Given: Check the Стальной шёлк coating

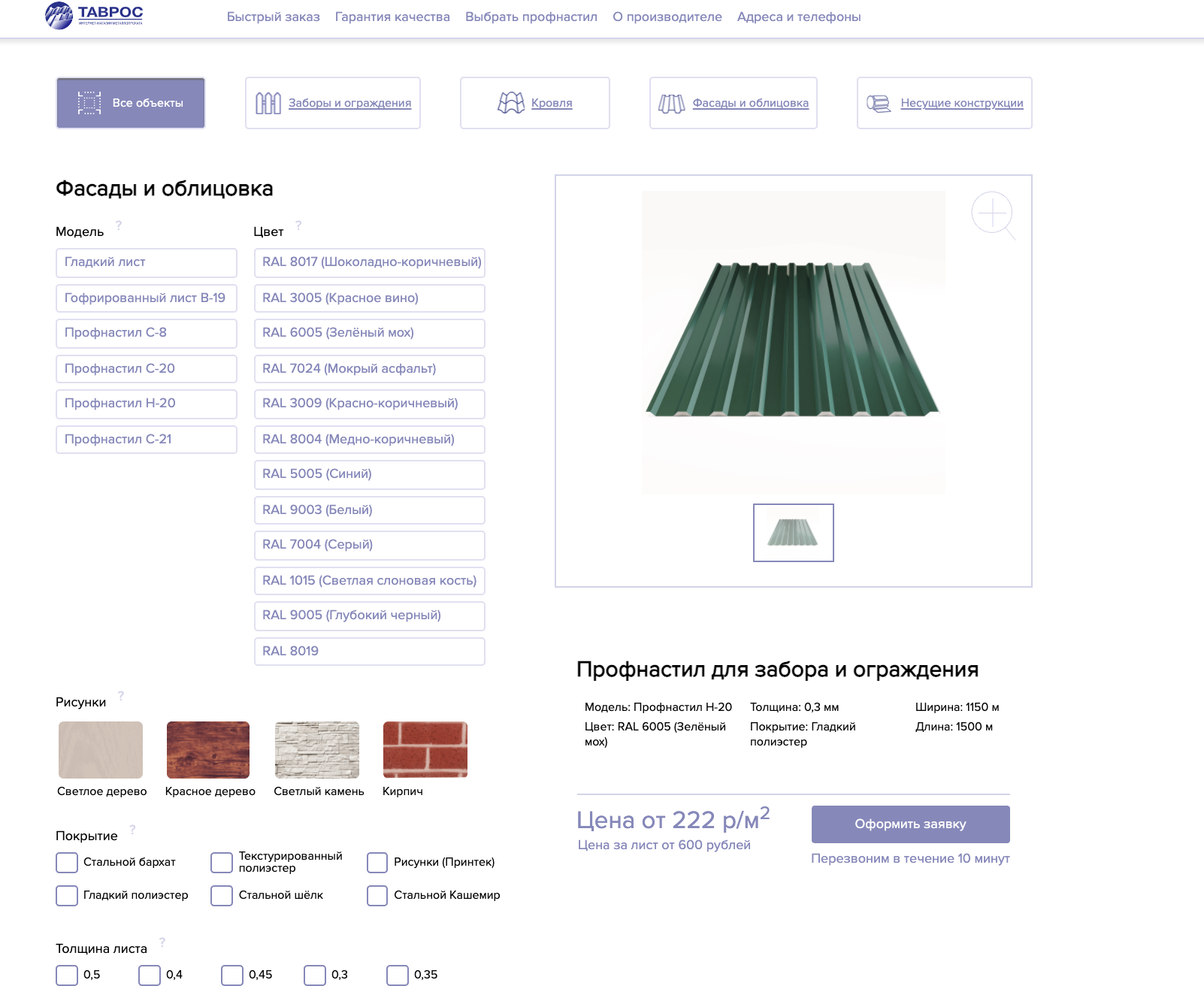Looking at the screenshot, I should [222, 896].
